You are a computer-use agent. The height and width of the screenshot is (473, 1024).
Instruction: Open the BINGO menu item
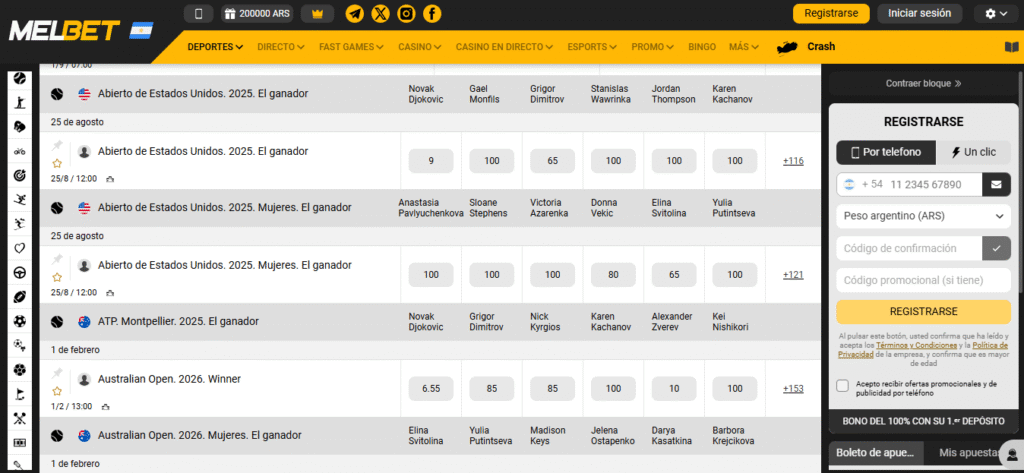pyautogui.click(x=702, y=47)
